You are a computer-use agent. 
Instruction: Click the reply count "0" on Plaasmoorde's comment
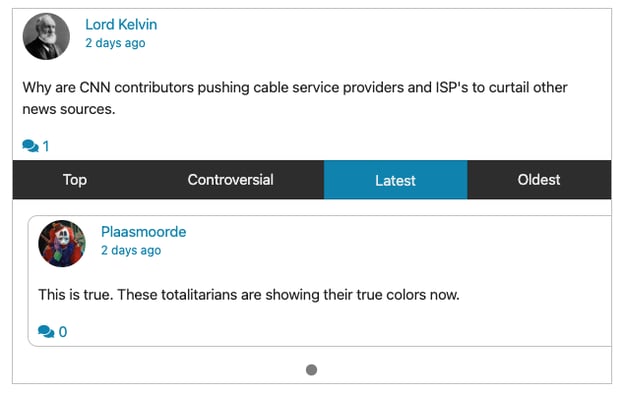63,332
